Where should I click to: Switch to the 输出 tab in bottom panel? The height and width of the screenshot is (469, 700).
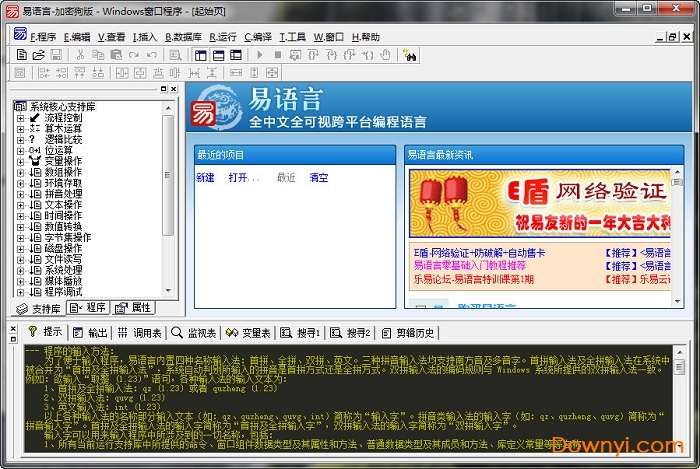tap(90, 332)
